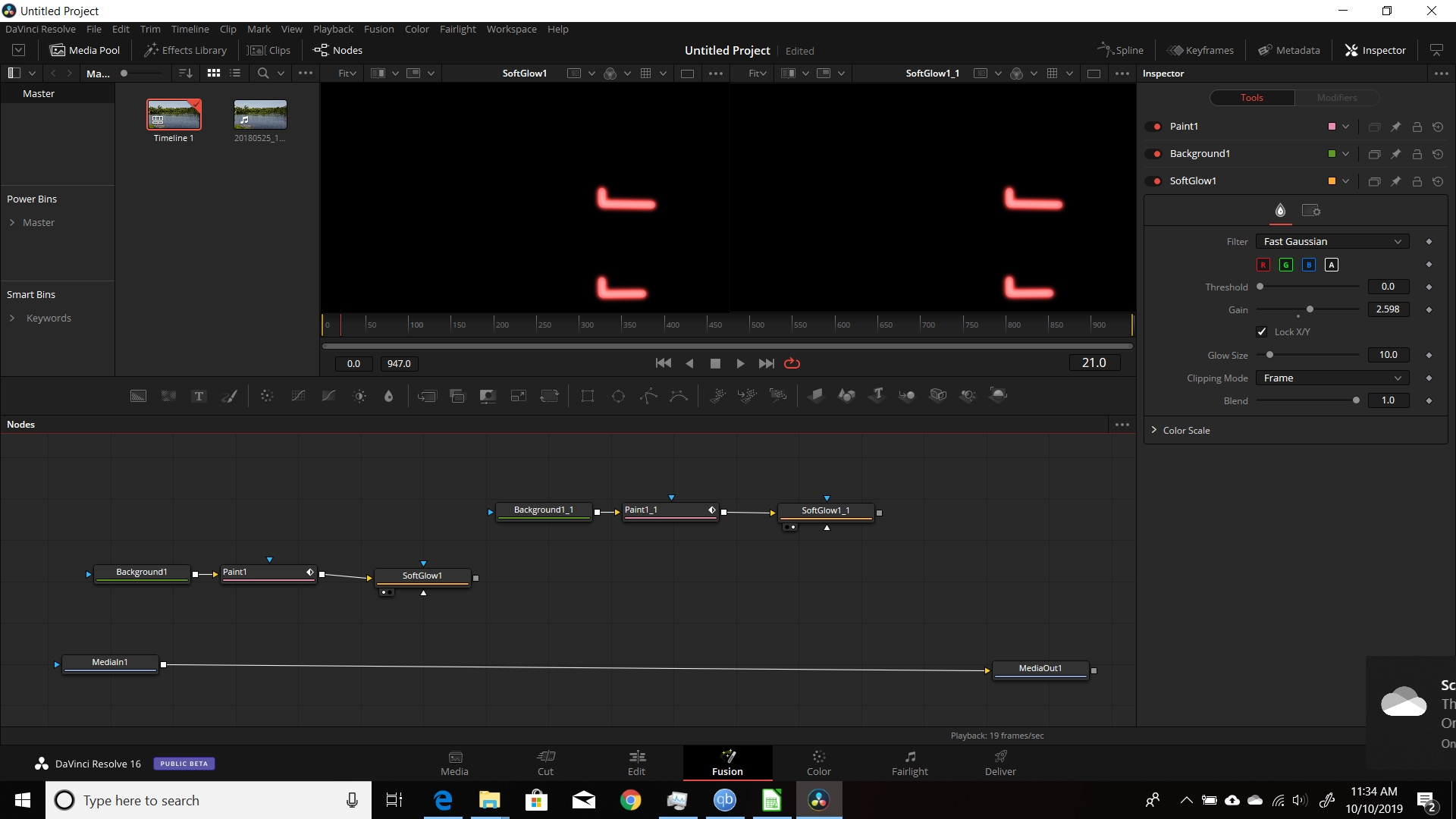Add a Merge tool from the toolbar

coord(427,396)
